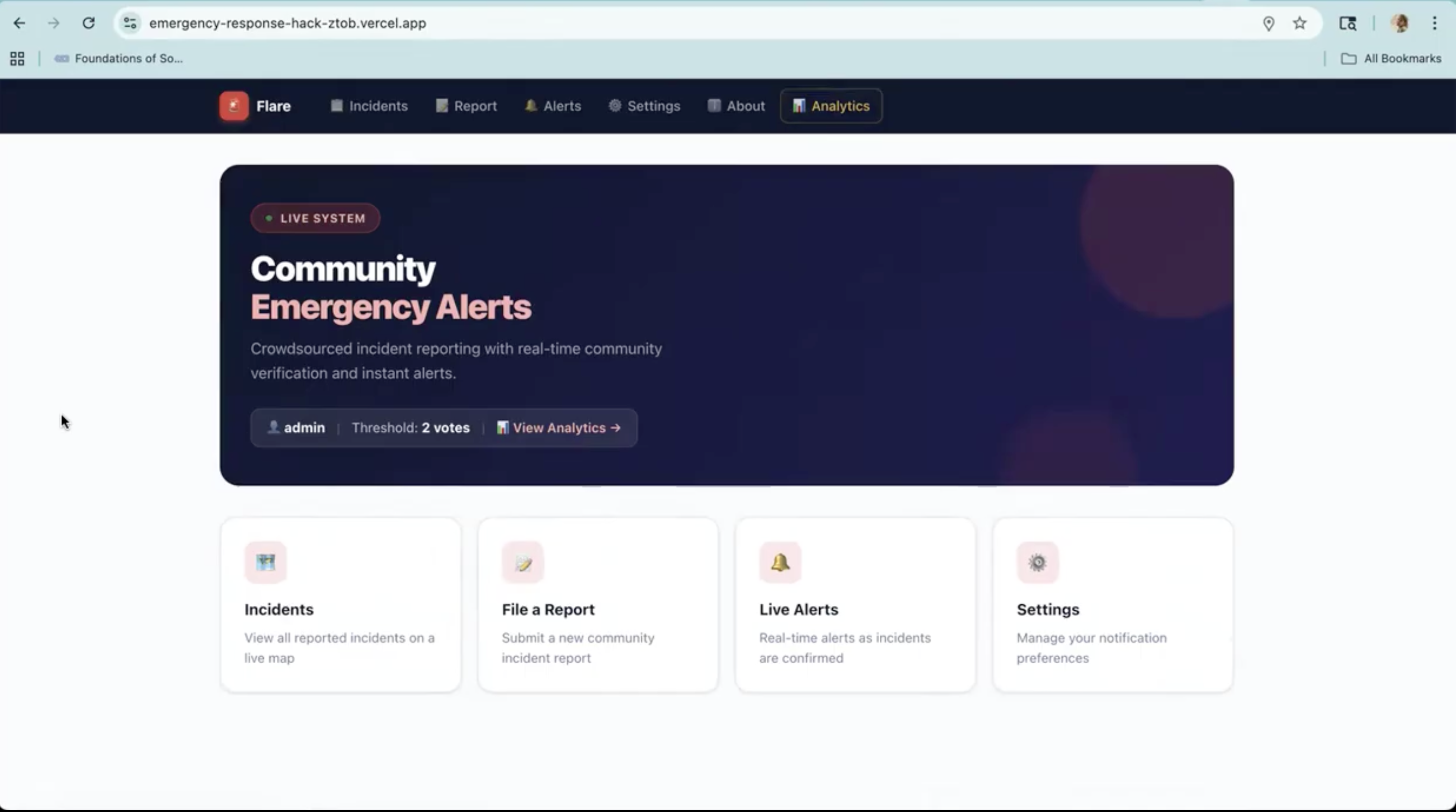Open the apps grid in bookmarks bar
Viewport: 1456px width, 812px height.
click(x=17, y=59)
